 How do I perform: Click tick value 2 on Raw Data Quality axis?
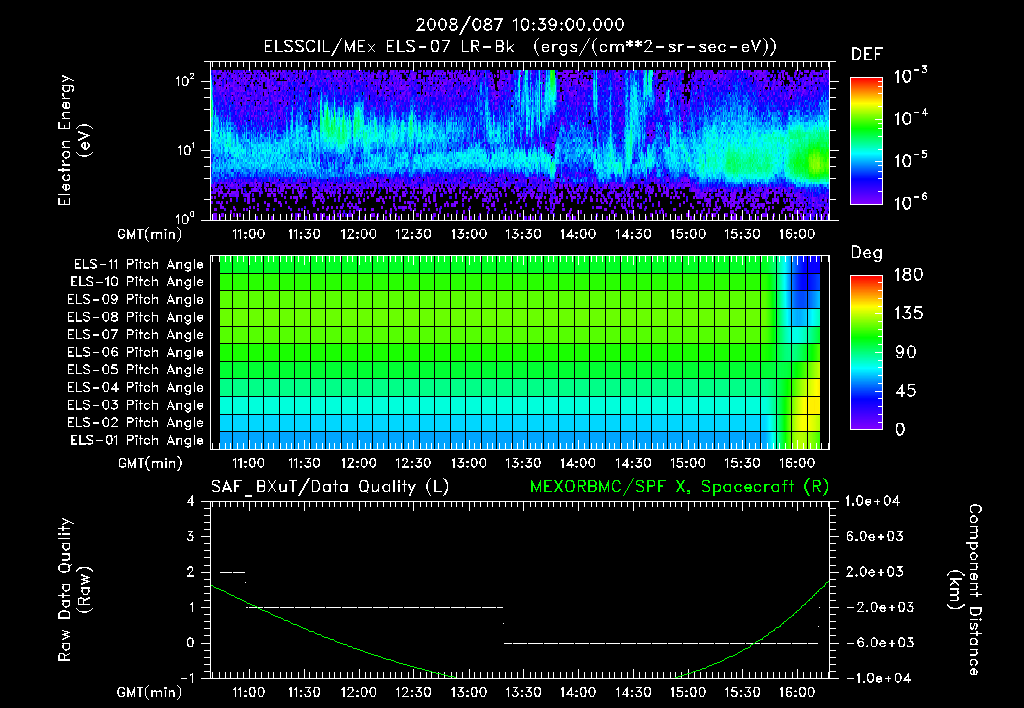point(191,572)
